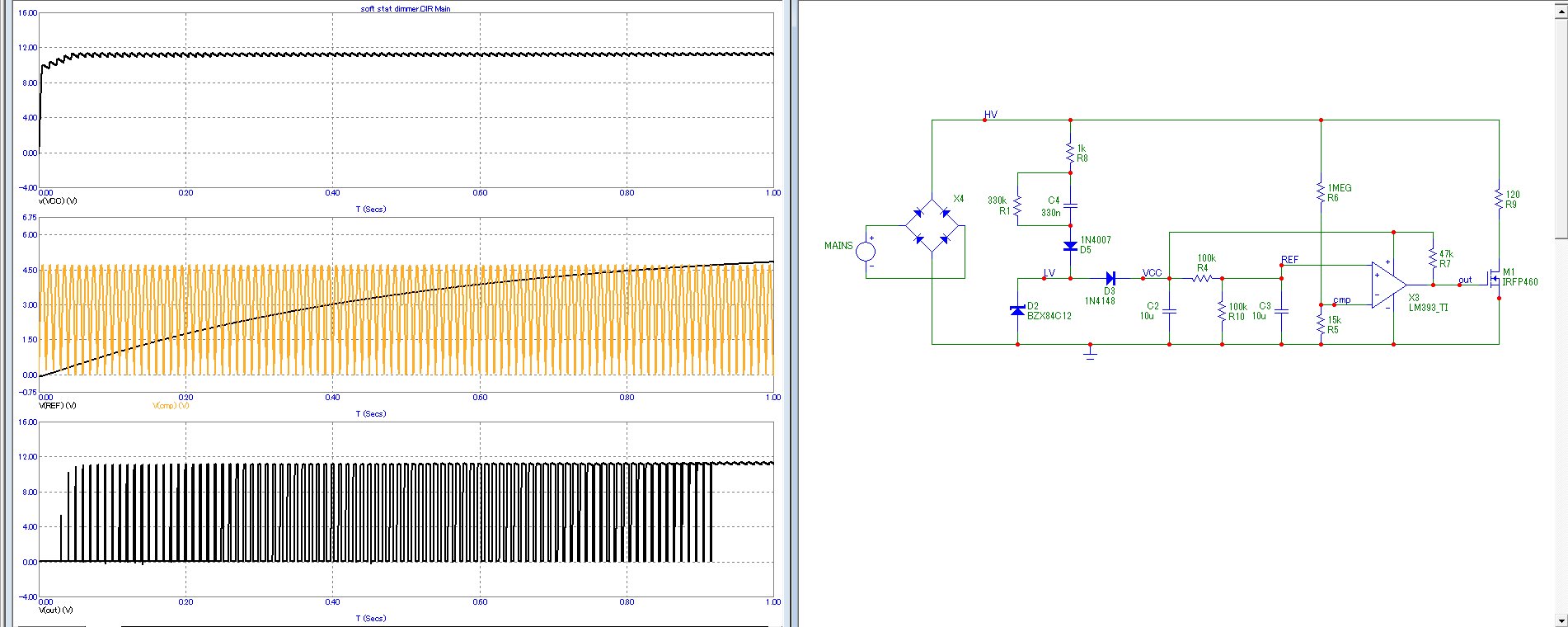Click the 1N4007 part name text

[x=1096, y=240]
